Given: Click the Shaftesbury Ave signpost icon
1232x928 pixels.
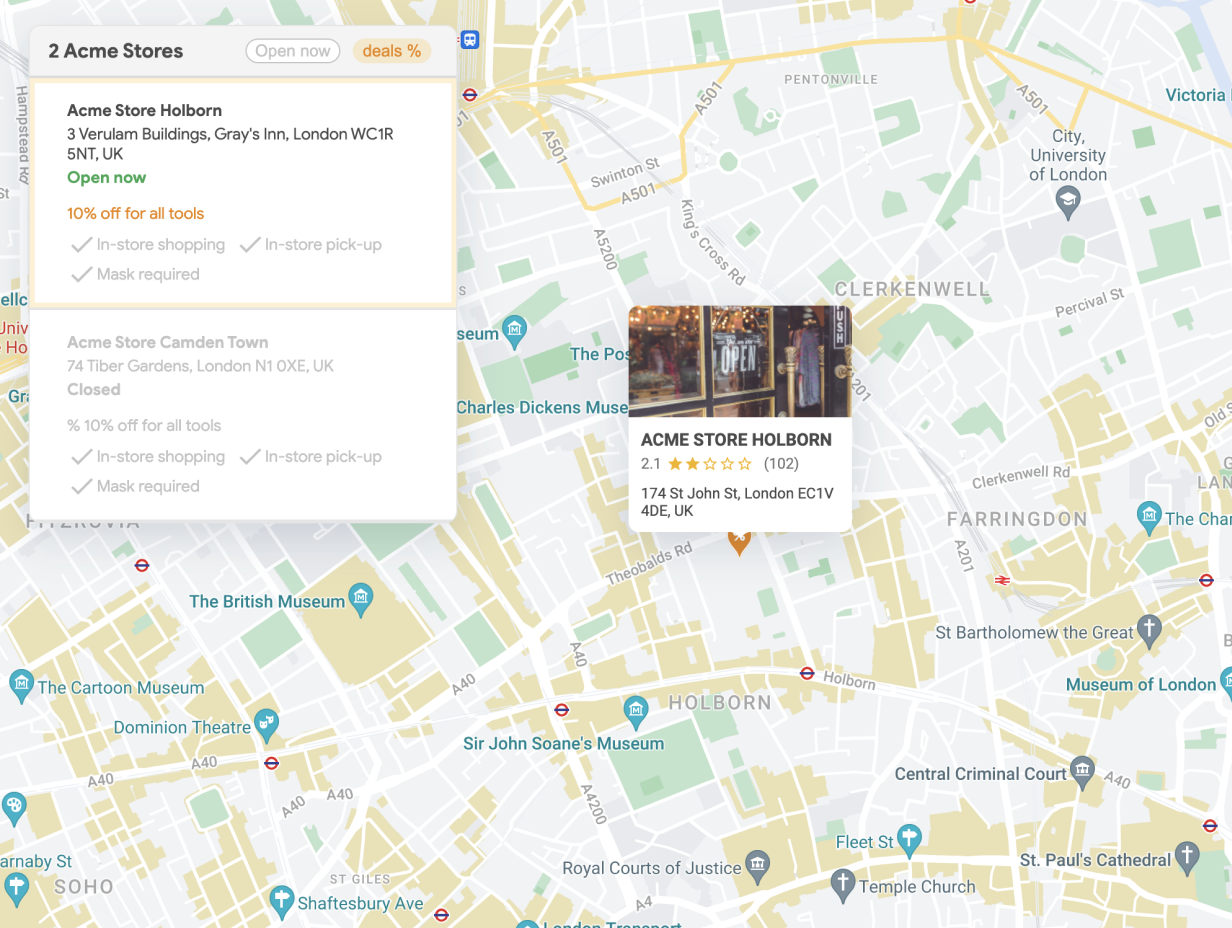Looking at the screenshot, I should [282, 901].
